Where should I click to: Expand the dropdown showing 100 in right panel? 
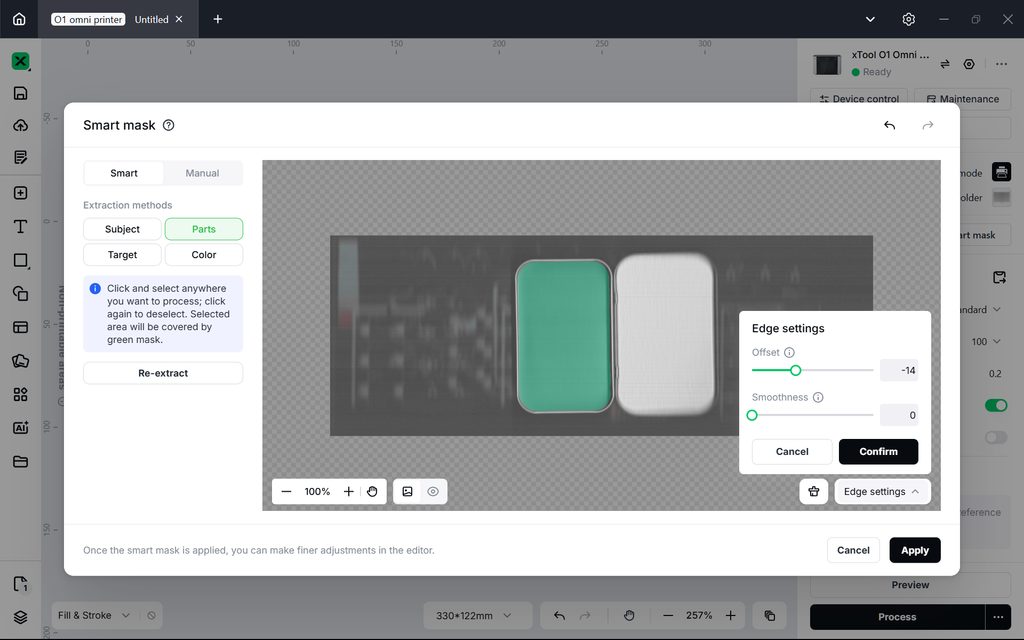point(986,342)
